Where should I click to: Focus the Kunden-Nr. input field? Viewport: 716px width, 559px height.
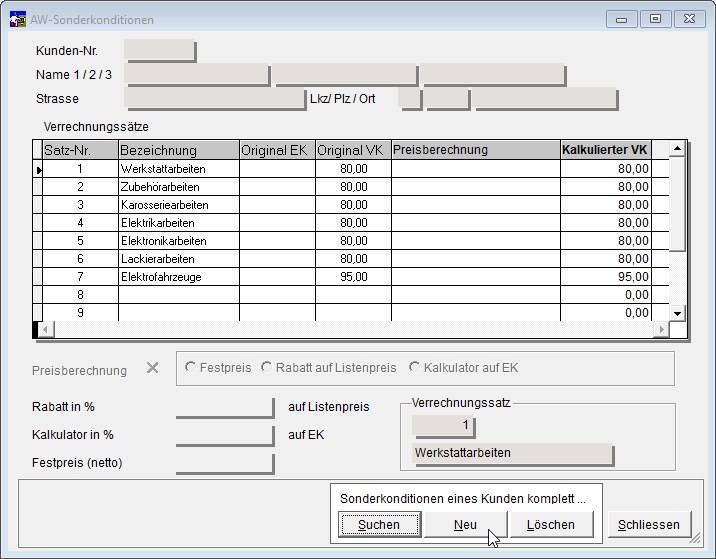coord(160,51)
